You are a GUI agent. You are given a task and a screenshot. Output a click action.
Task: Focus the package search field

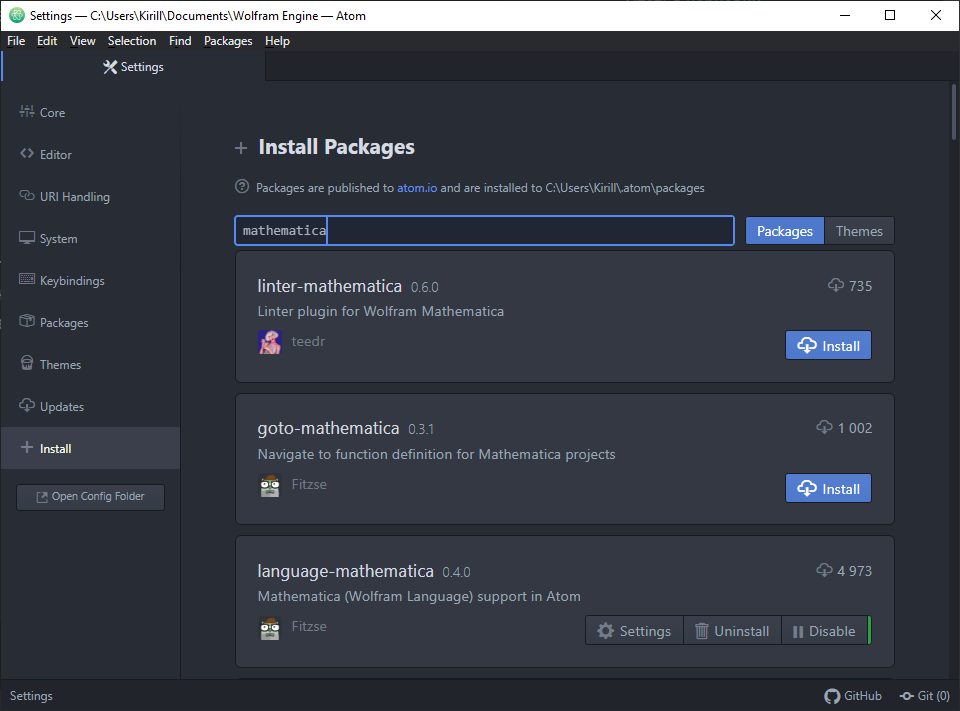coord(484,230)
